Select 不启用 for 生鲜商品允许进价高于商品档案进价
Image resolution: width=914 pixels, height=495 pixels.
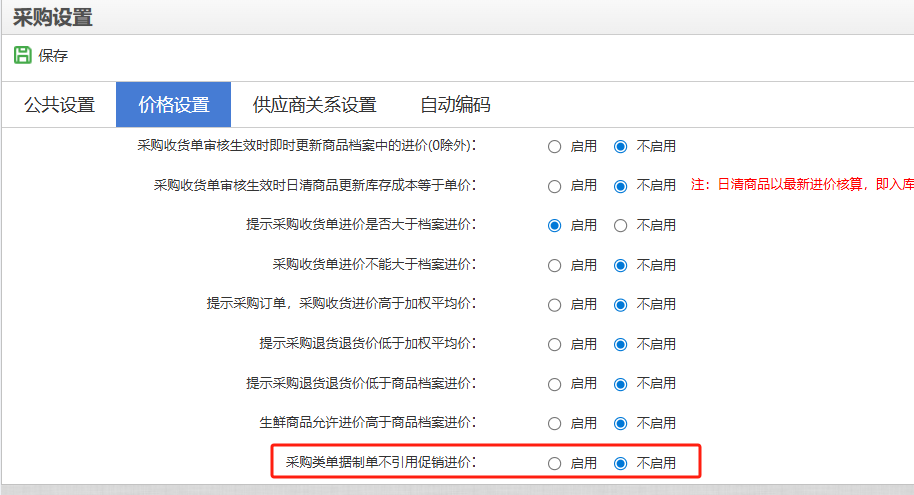coord(621,423)
